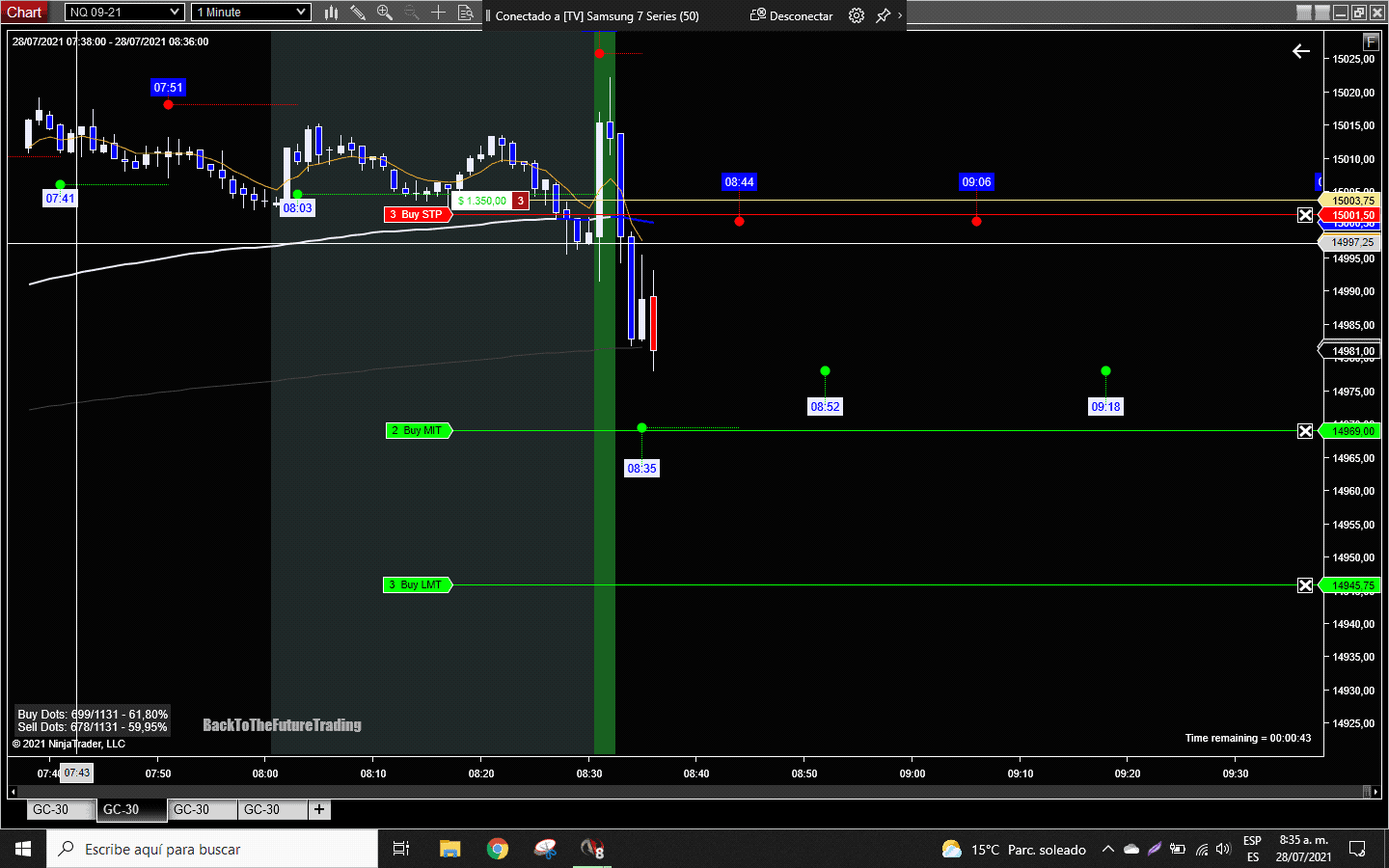Click the zoom out magnifier icon
This screenshot has height=868, width=1389.
(x=412, y=13)
